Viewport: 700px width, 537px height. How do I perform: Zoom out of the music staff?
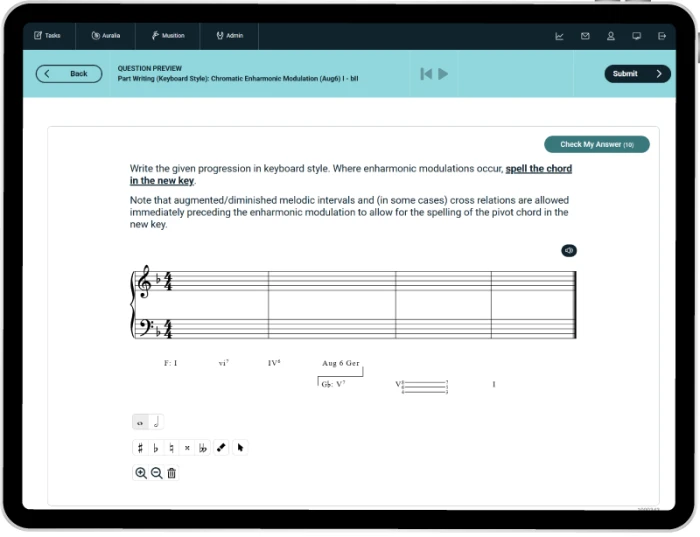pyautogui.click(x=156, y=473)
